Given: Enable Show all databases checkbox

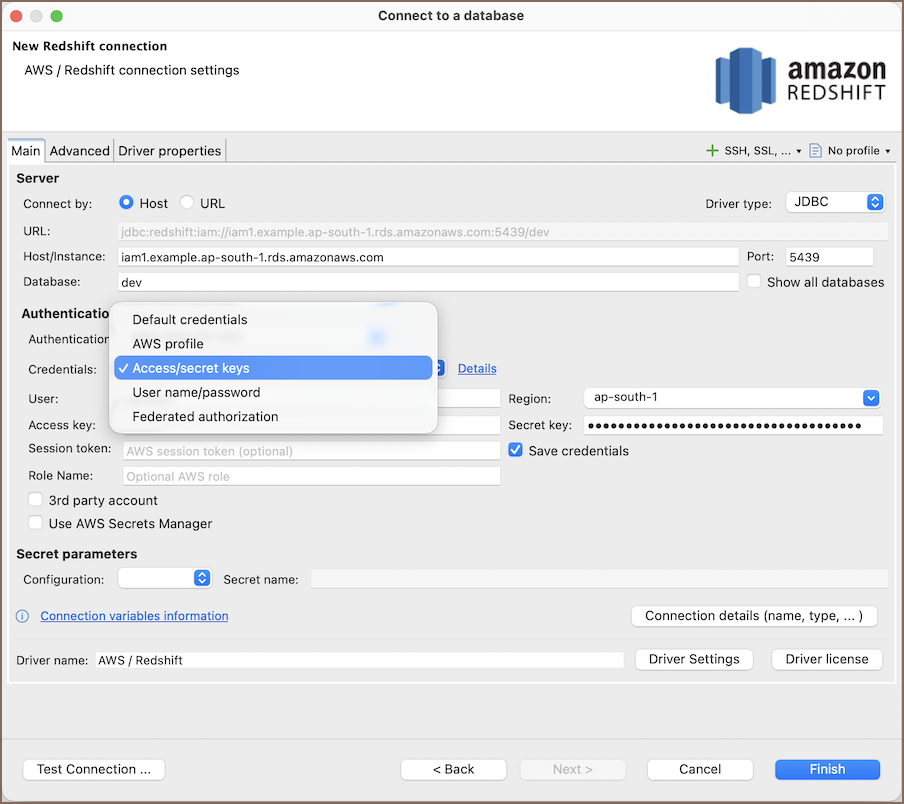Looking at the screenshot, I should pyautogui.click(x=754, y=282).
